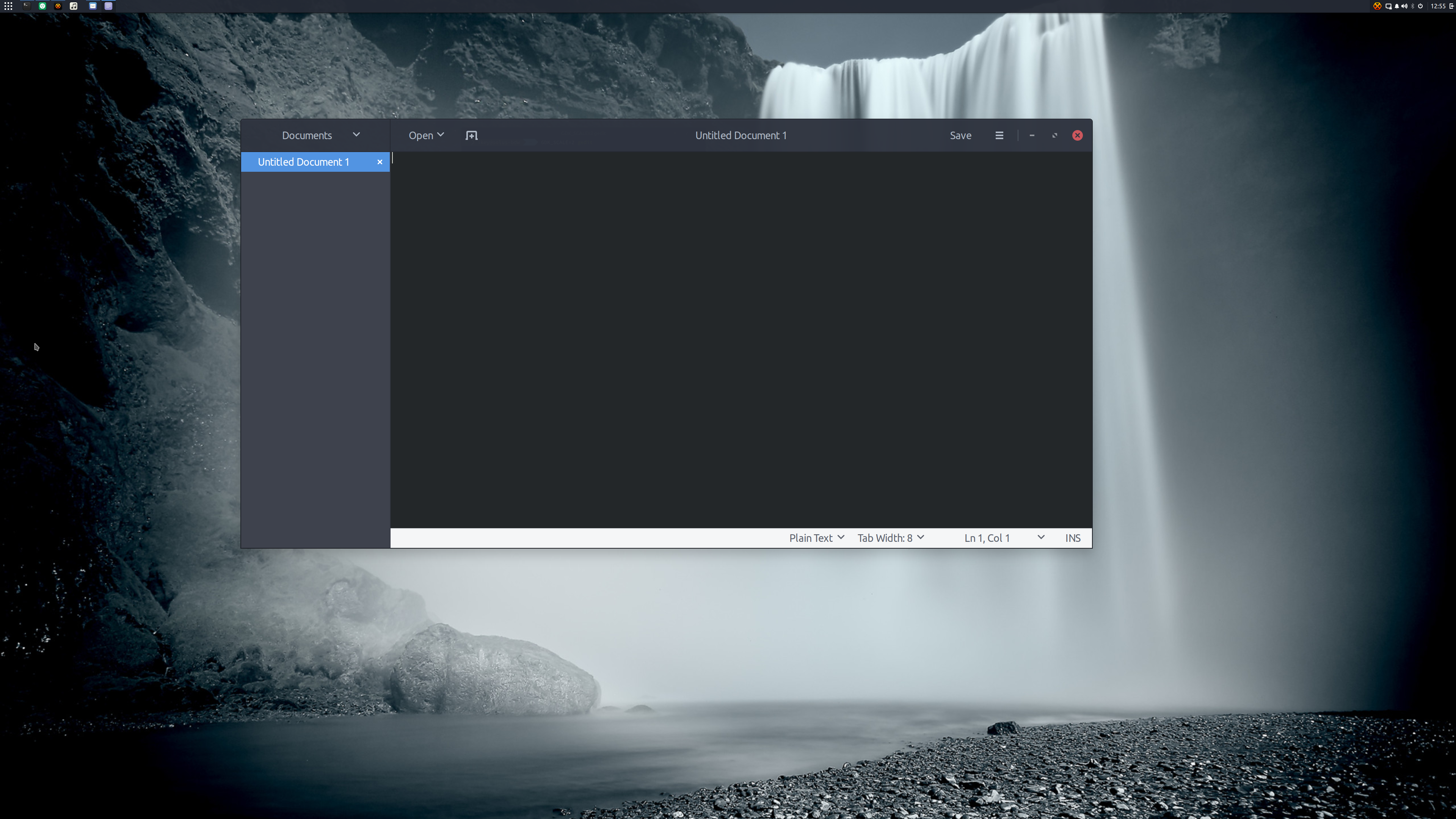Close the gedit window
The width and height of the screenshot is (1456, 819).
coord(1078,136)
